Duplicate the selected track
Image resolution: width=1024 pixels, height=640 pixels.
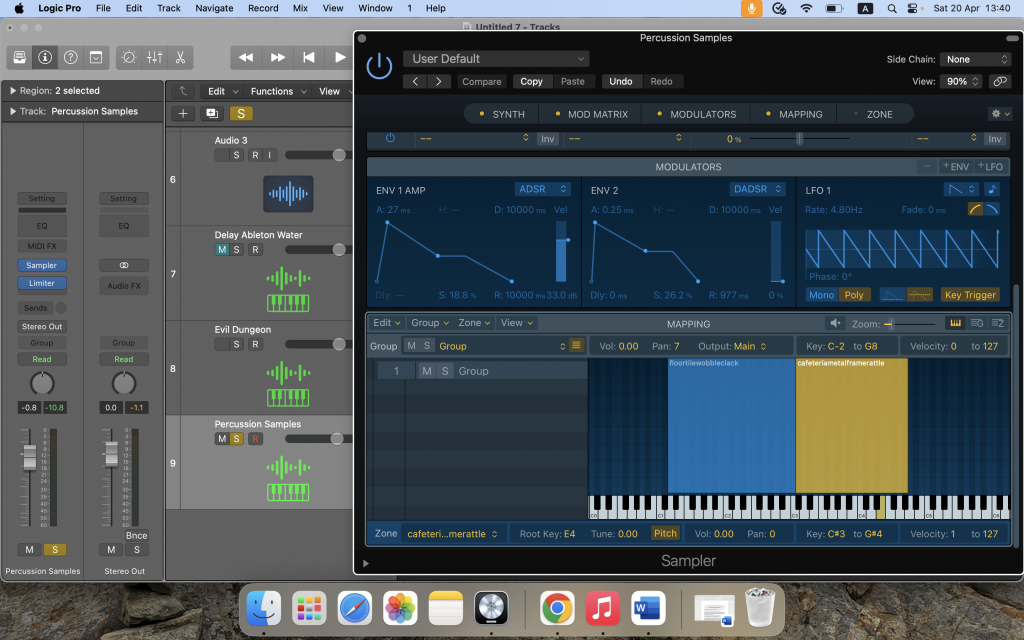point(212,114)
